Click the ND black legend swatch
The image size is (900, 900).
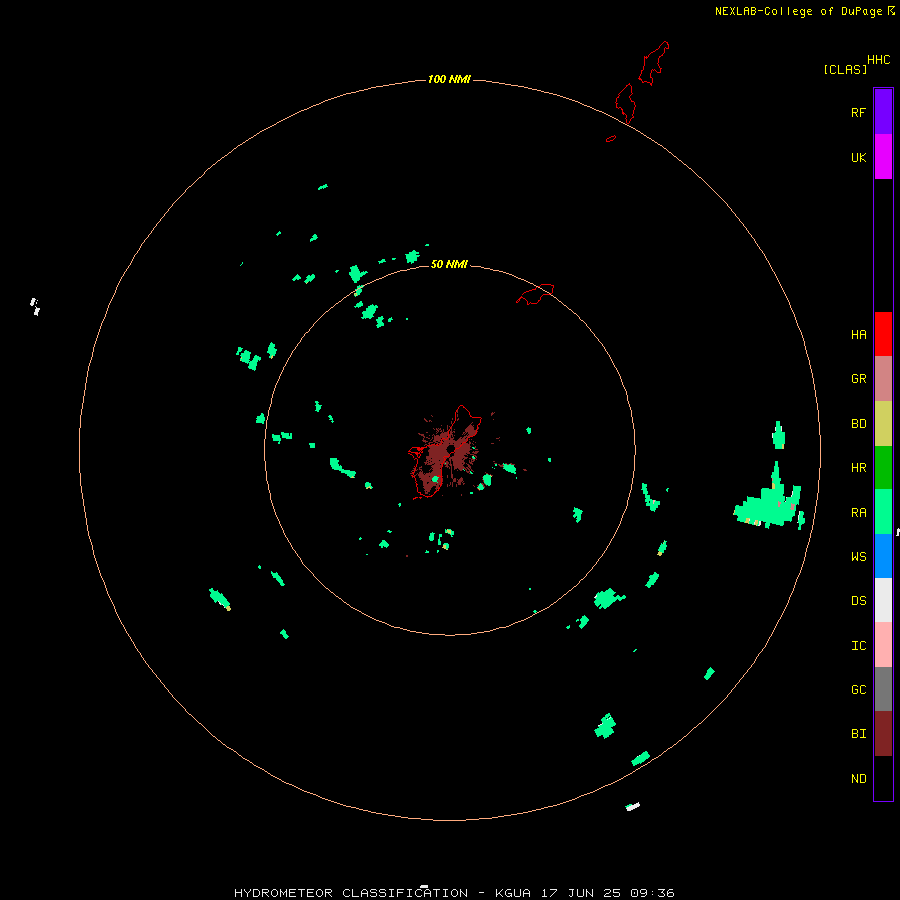[x=883, y=778]
